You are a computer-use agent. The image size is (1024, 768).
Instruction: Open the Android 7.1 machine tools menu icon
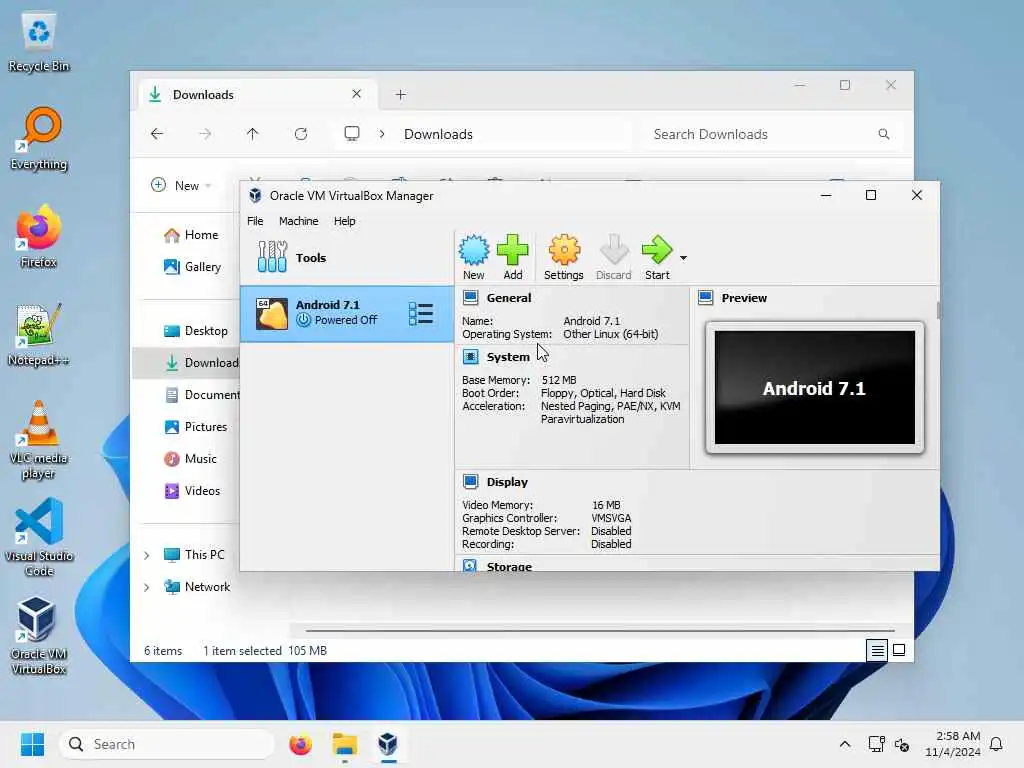(x=421, y=313)
